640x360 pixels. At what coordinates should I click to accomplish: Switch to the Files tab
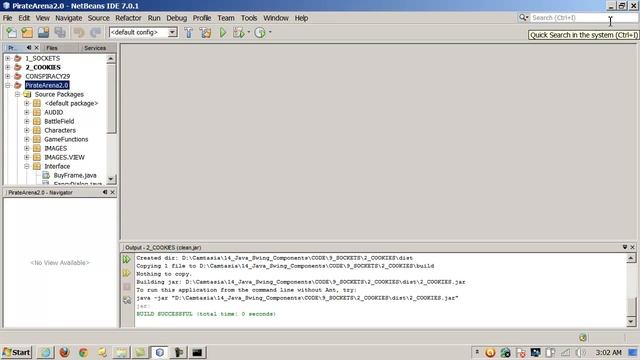click(x=52, y=48)
